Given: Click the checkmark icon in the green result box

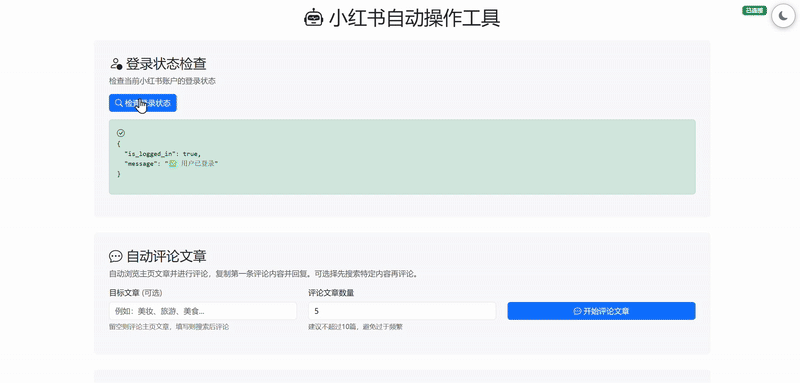Looking at the screenshot, I should click(121, 133).
